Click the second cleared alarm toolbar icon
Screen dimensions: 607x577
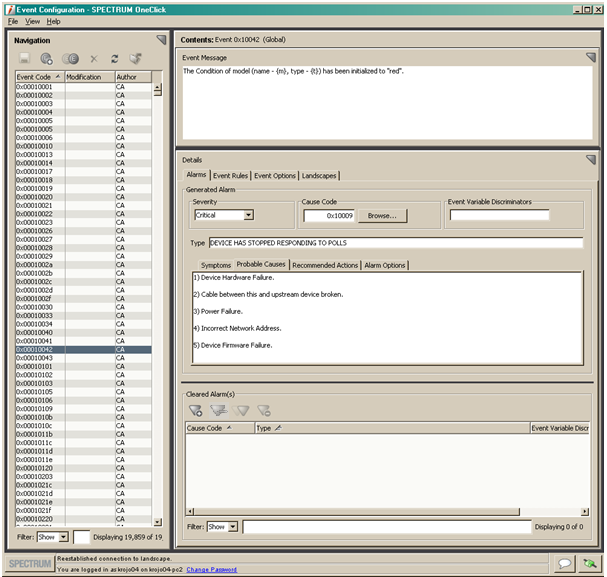click(219, 411)
